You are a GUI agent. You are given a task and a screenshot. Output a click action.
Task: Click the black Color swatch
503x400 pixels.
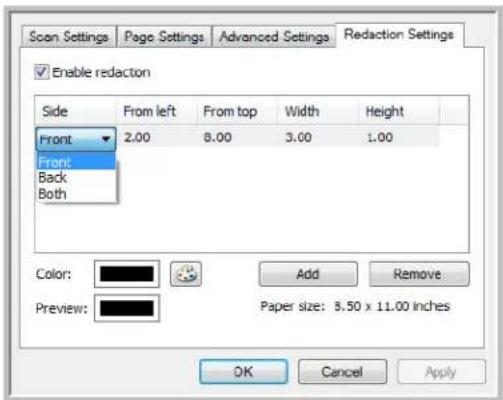127,274
